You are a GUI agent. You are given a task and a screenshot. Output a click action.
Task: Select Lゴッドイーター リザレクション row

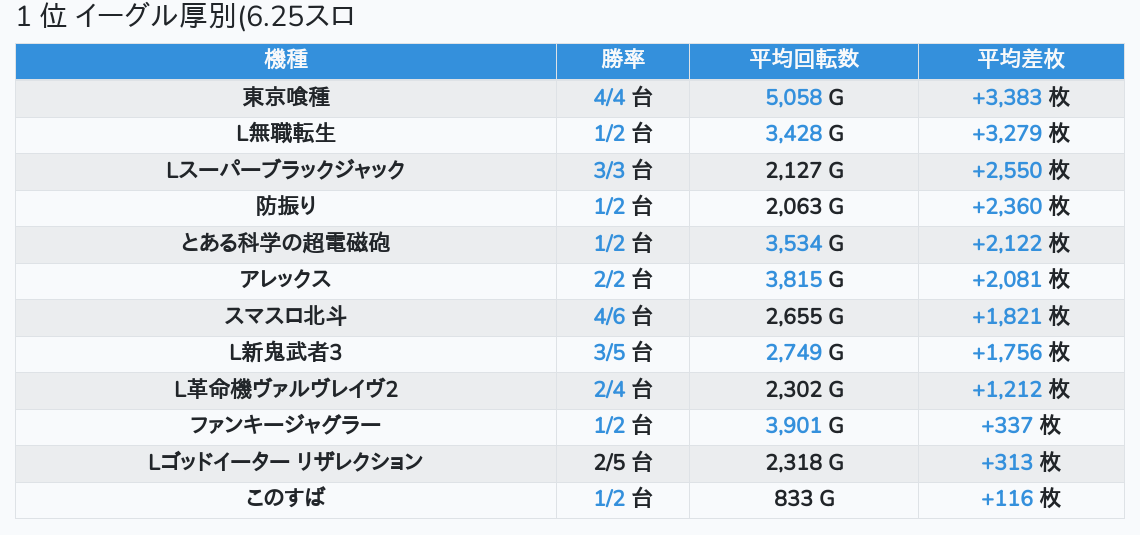tap(570, 463)
